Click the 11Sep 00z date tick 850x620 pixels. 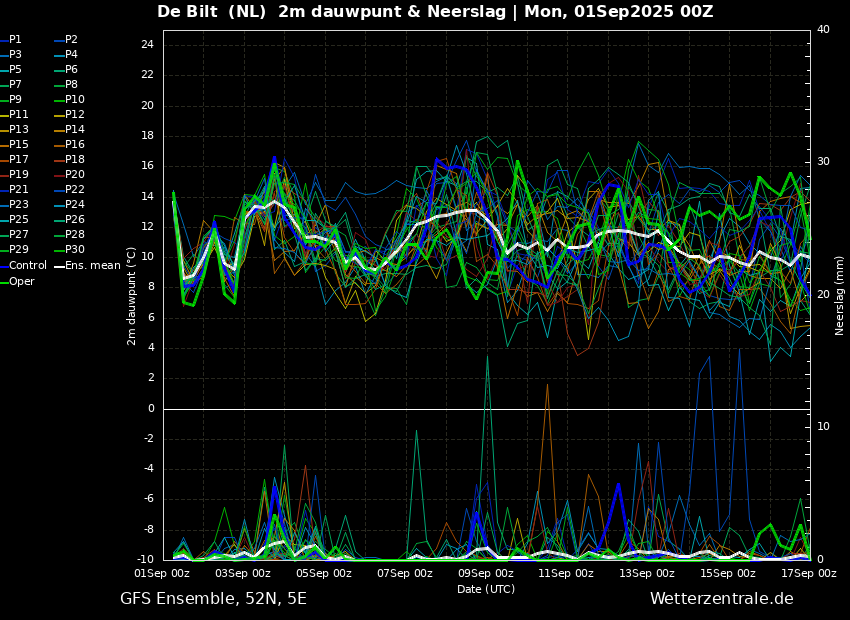coord(566,573)
